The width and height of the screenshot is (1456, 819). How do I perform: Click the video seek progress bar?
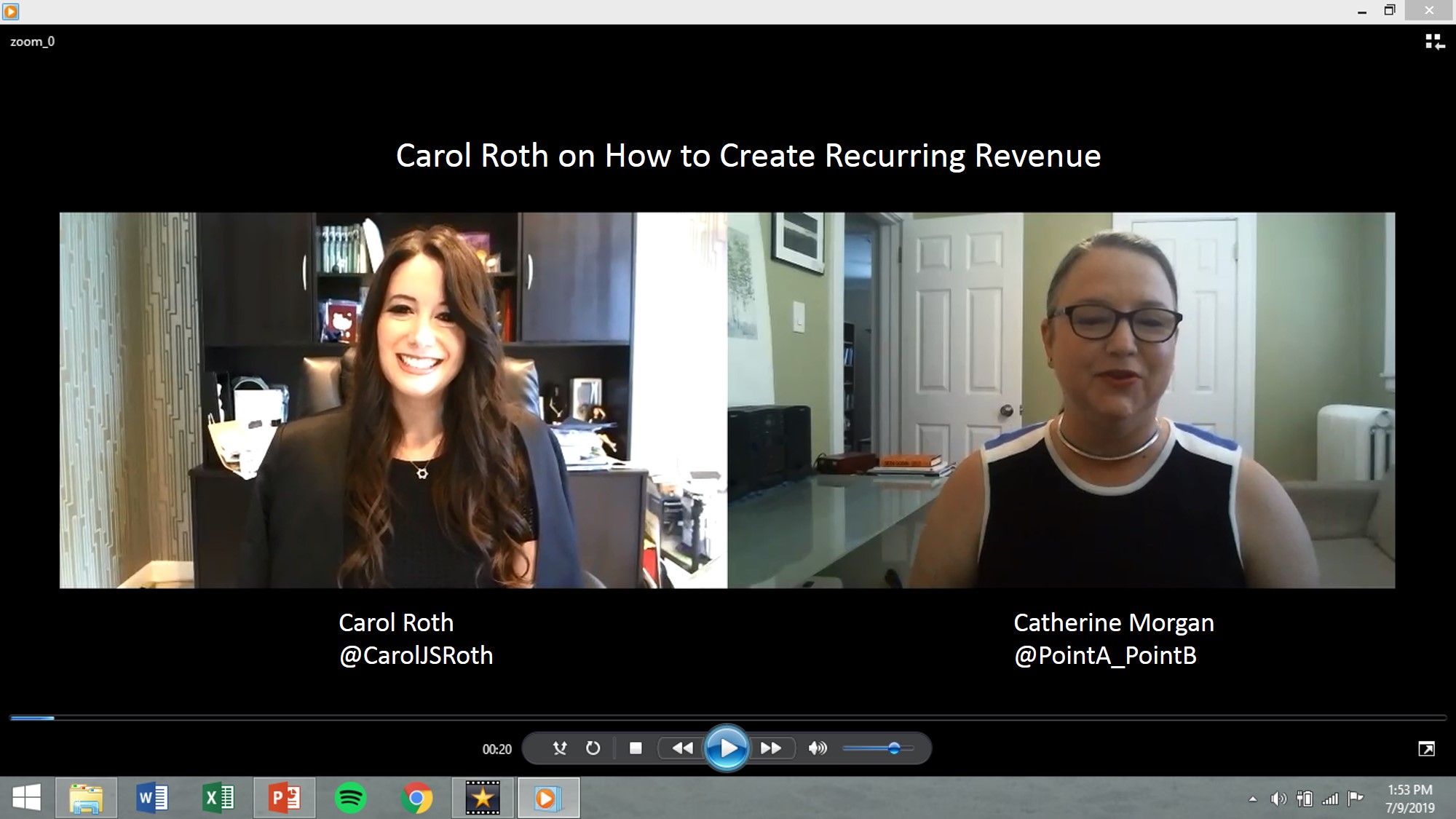point(728,718)
